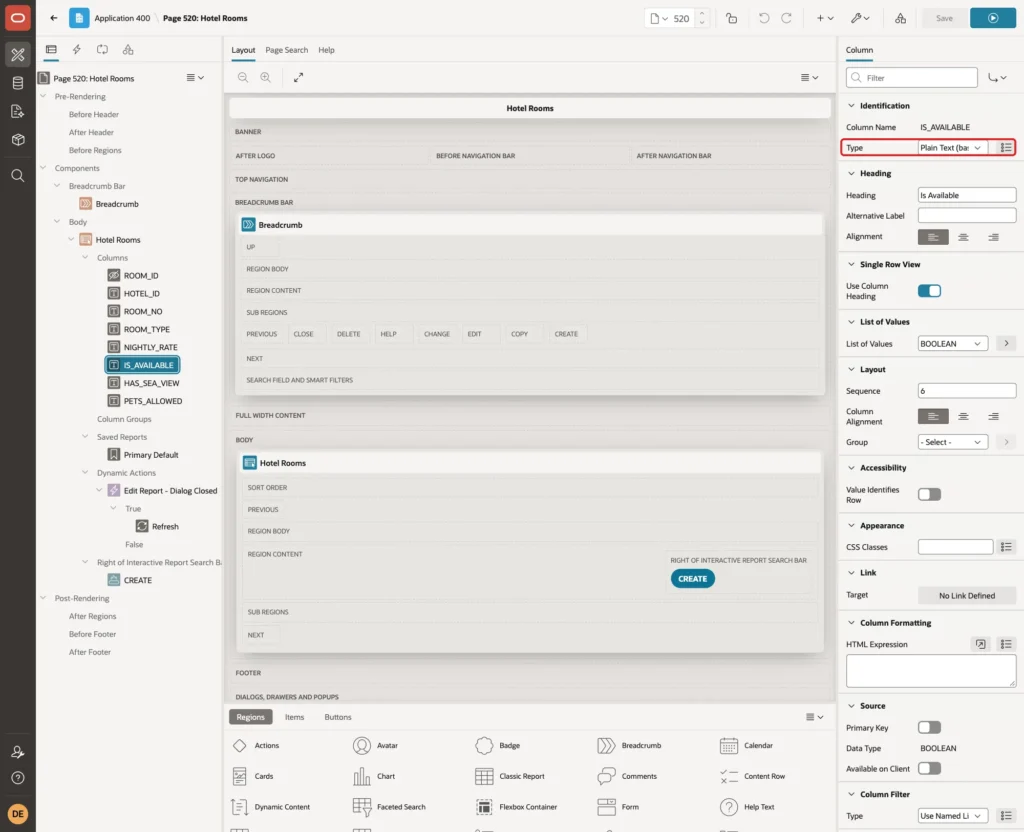This screenshot has width=1024, height=832.
Task: Set column alignment to right
Action: point(993,416)
